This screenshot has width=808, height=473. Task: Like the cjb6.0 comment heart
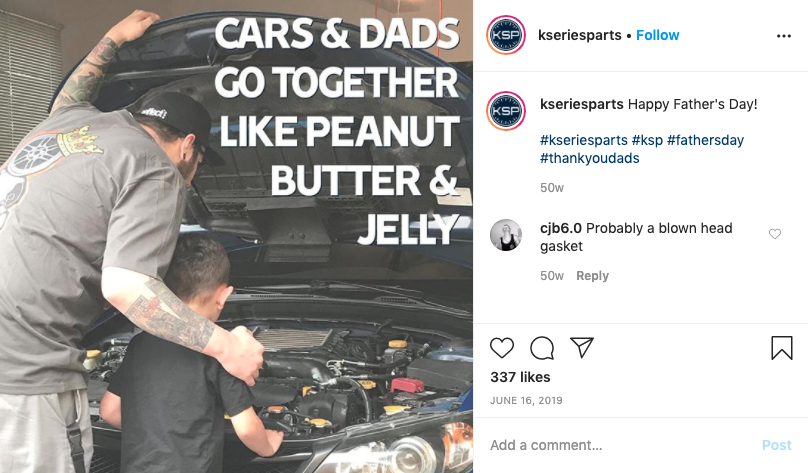pyautogui.click(x=775, y=234)
